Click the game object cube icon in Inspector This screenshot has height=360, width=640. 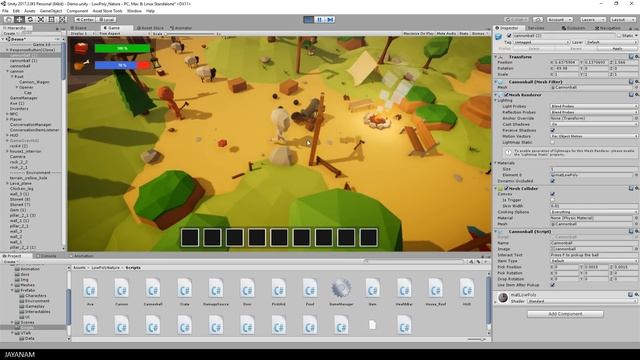coord(499,37)
